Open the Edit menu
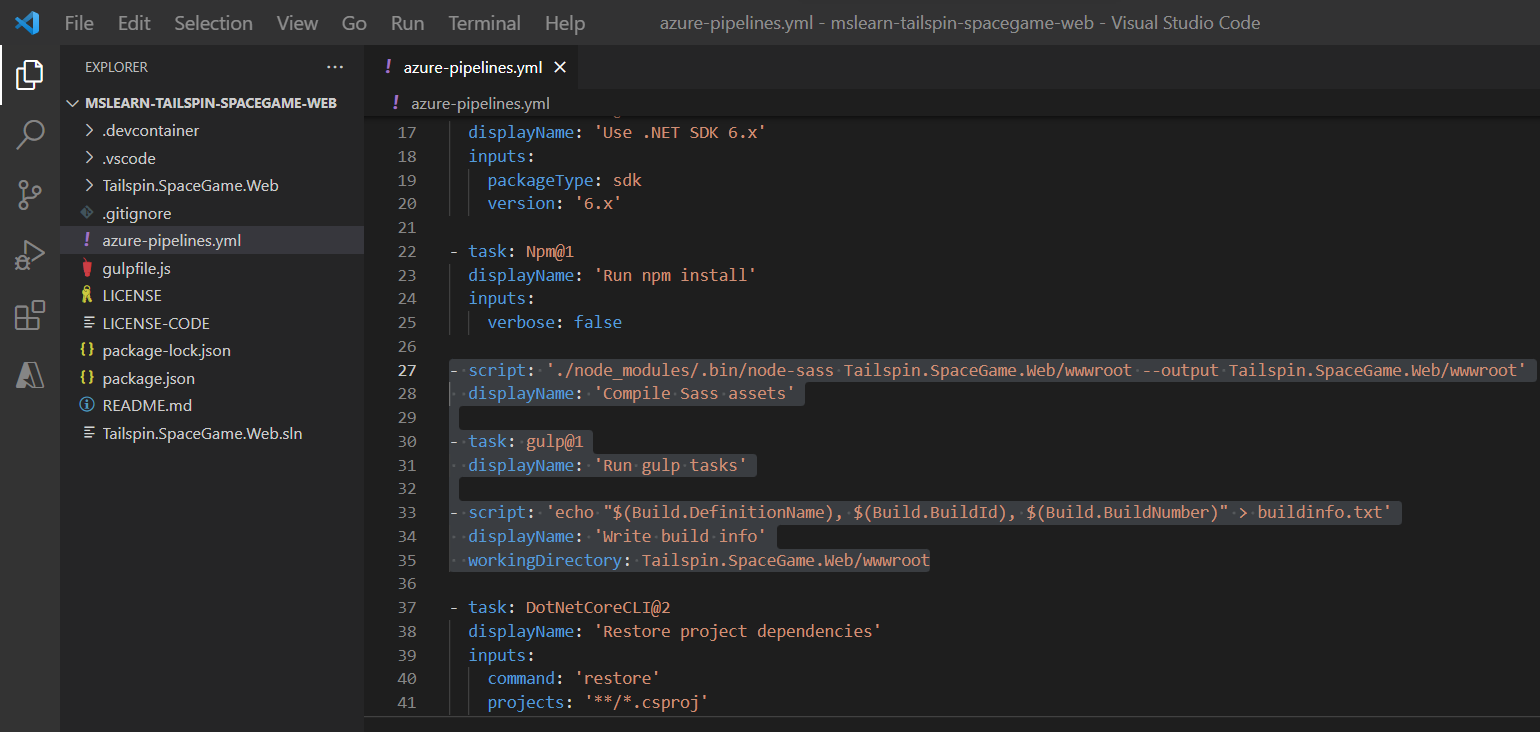This screenshot has width=1540, height=732. click(134, 23)
